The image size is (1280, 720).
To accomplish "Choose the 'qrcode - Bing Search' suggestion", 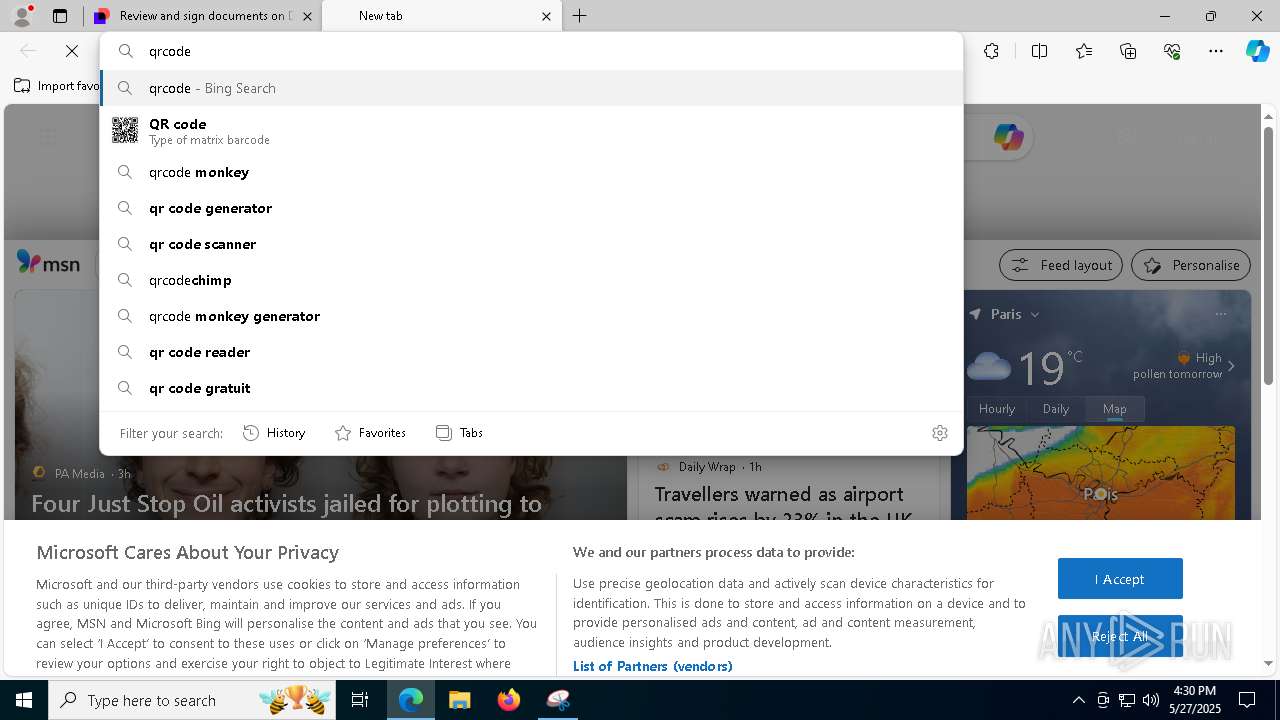I will tap(531, 88).
